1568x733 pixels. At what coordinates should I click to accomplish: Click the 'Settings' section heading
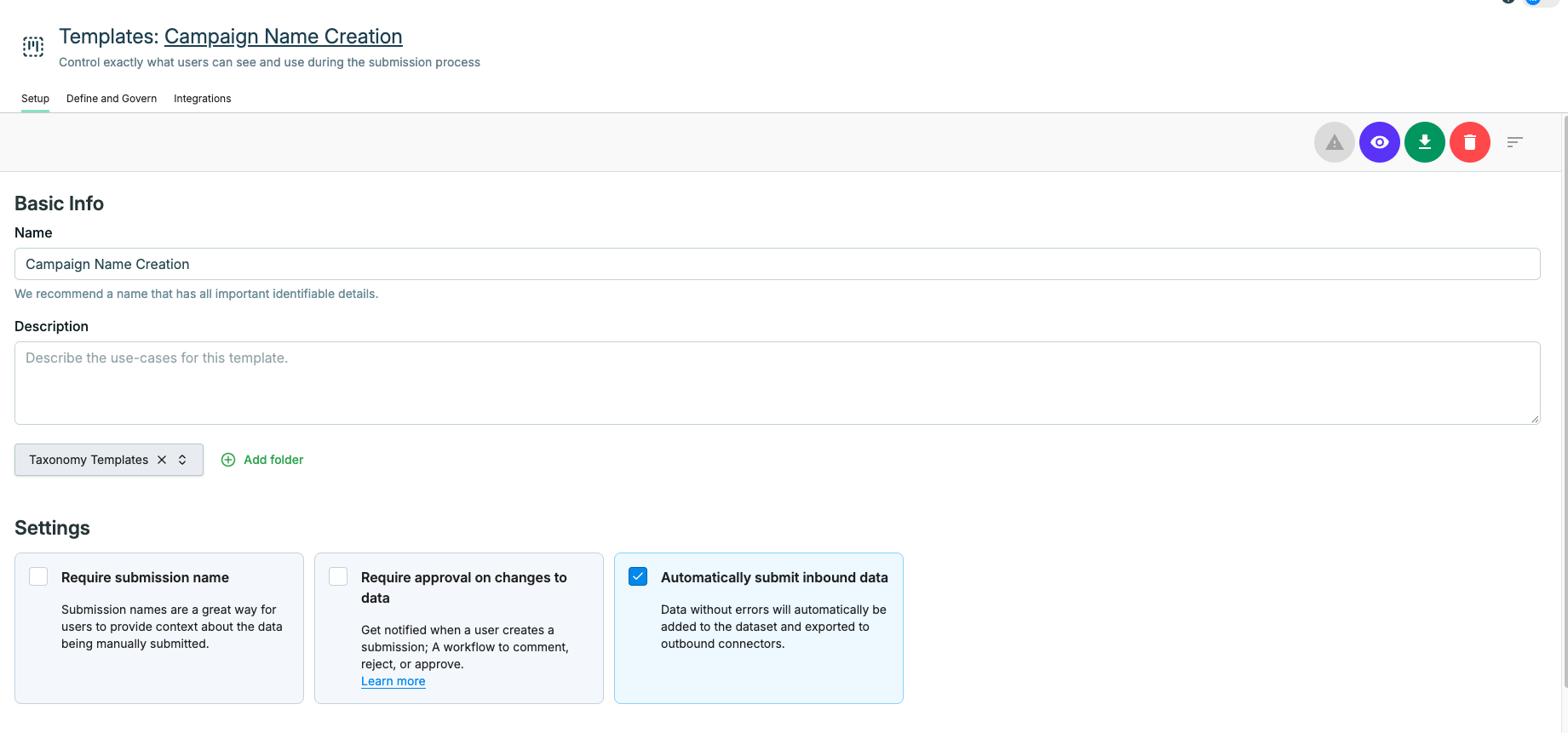coord(52,528)
